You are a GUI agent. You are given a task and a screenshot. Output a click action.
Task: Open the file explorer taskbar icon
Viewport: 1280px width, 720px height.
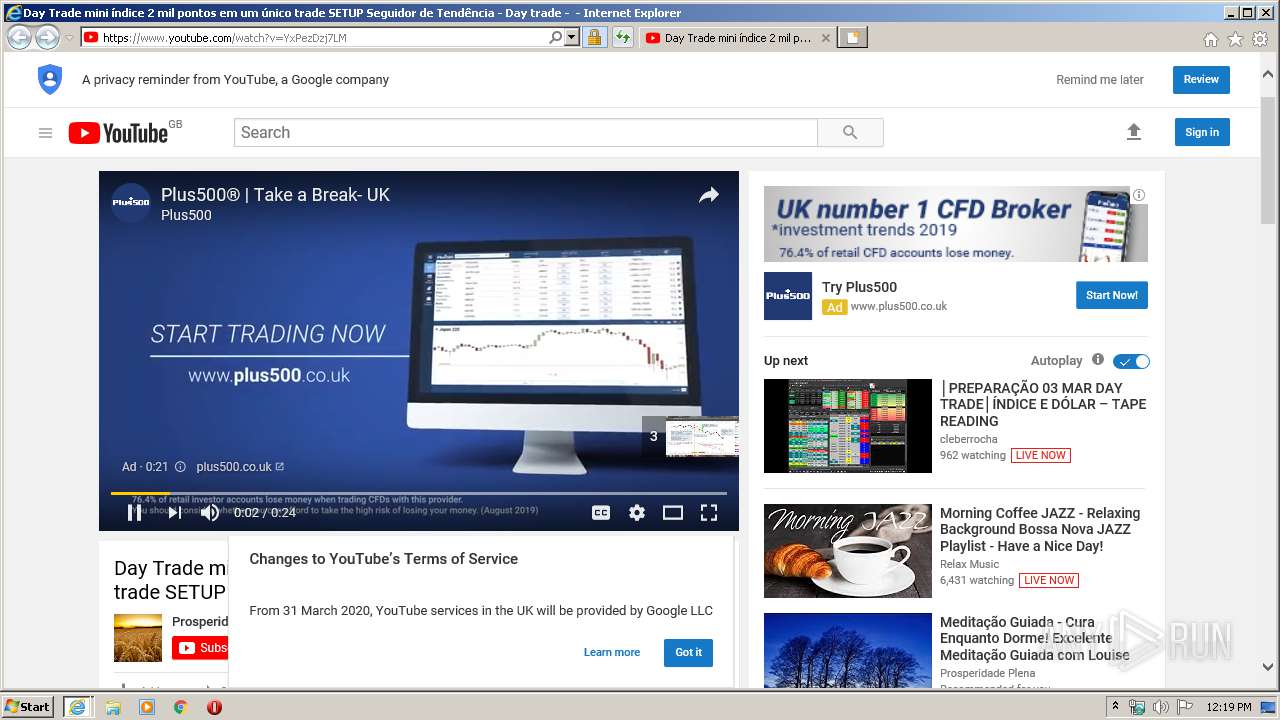coord(113,707)
